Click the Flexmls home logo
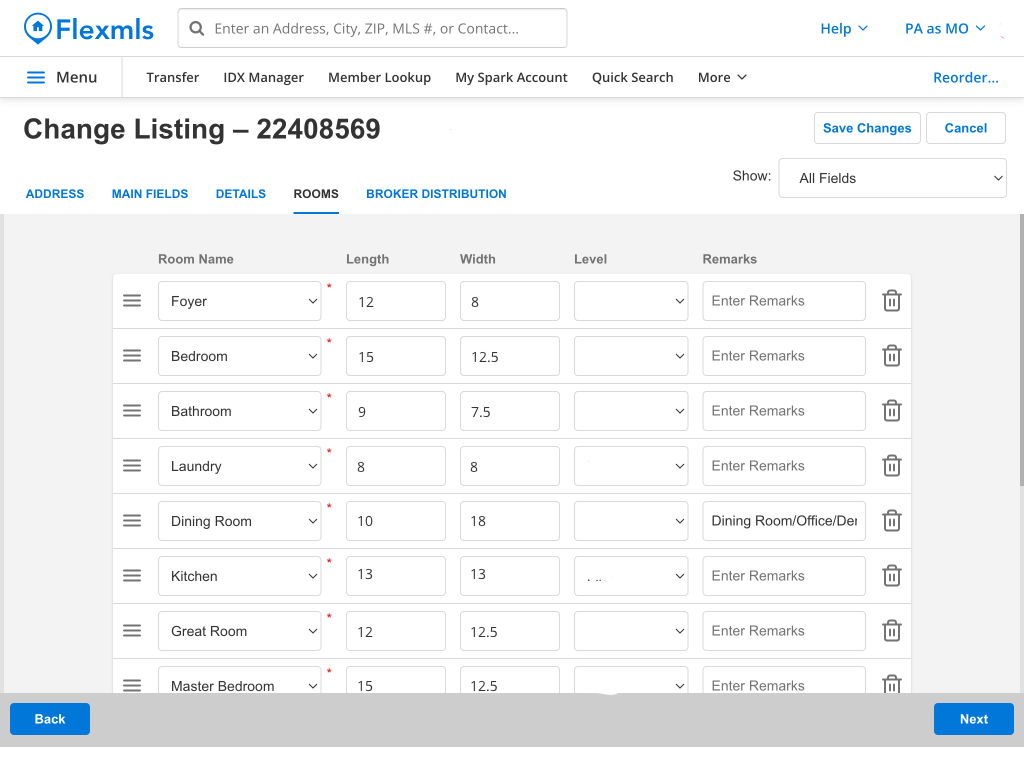This screenshot has width=1024, height=768. pos(89,29)
